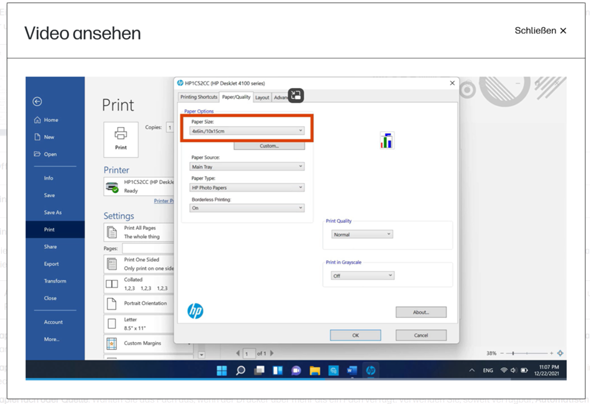590x404 pixels.
Task: Open Home in Word backstage menu
Action: [x=46, y=120]
